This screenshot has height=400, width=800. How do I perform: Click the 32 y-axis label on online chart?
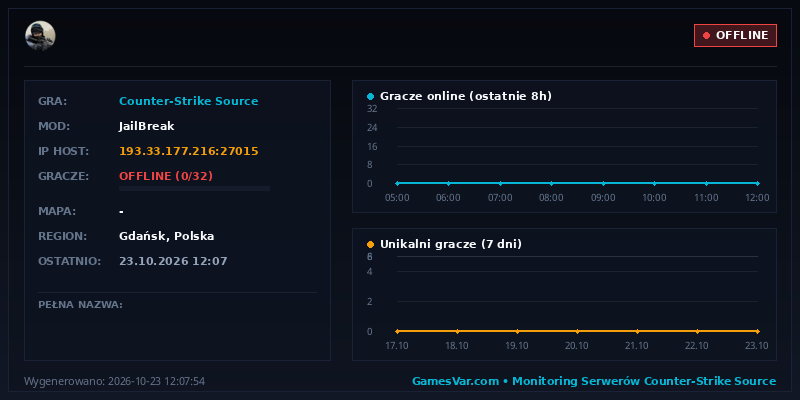point(372,108)
